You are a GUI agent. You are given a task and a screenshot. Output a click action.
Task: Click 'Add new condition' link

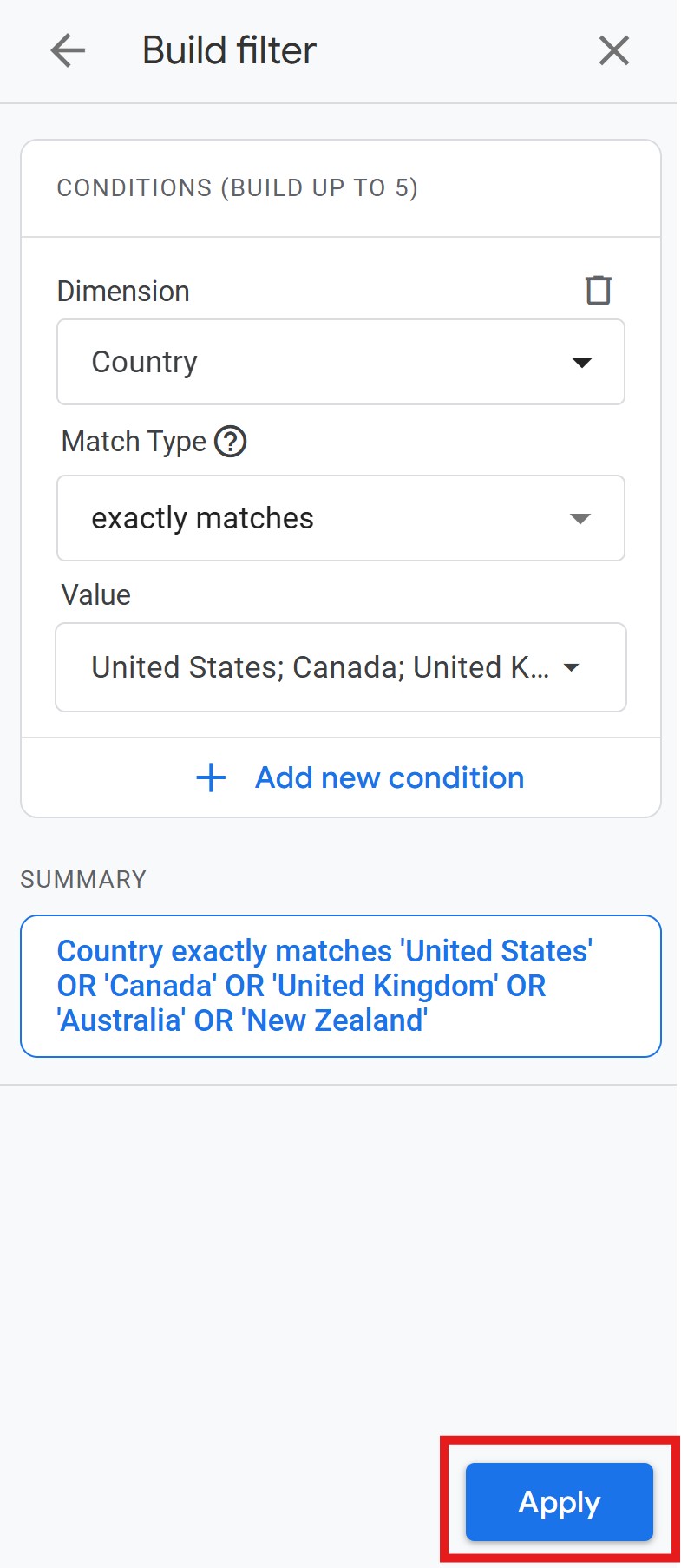(x=390, y=777)
